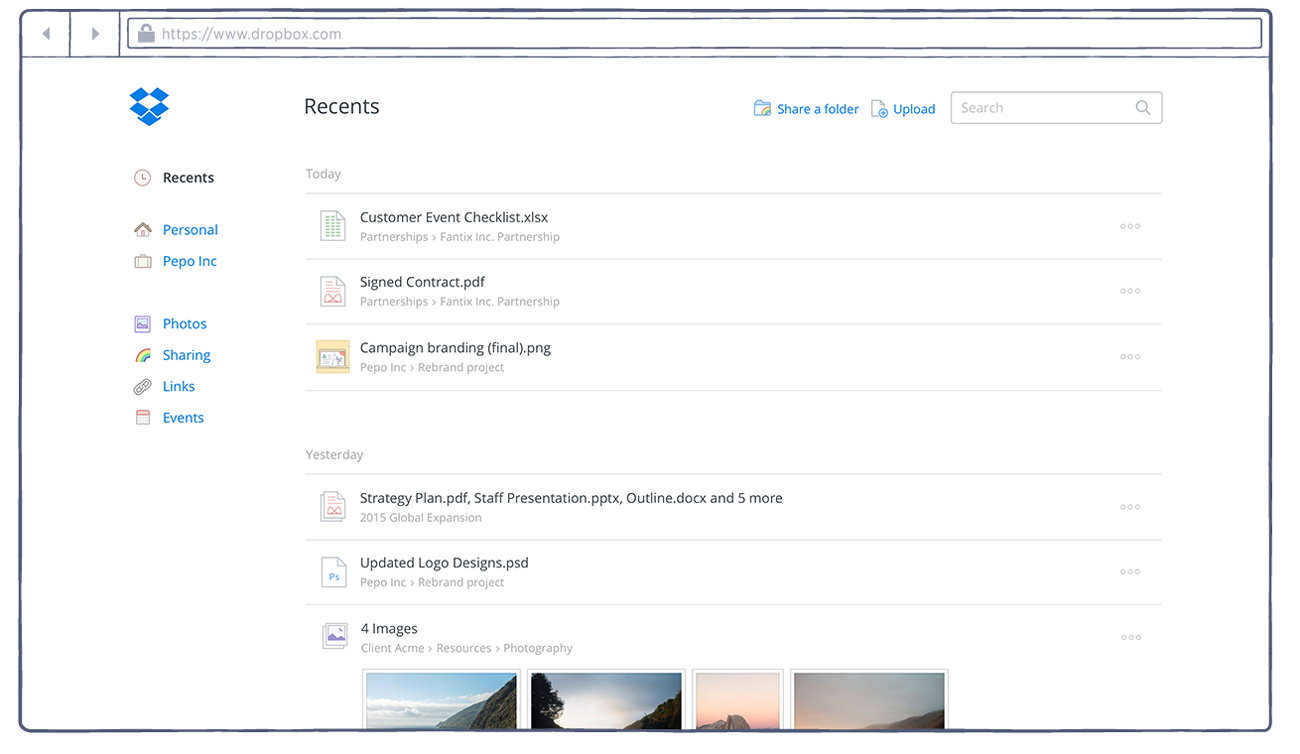Image resolution: width=1300 pixels, height=754 pixels.
Task: Go to Photos in the sidebar
Action: point(184,324)
